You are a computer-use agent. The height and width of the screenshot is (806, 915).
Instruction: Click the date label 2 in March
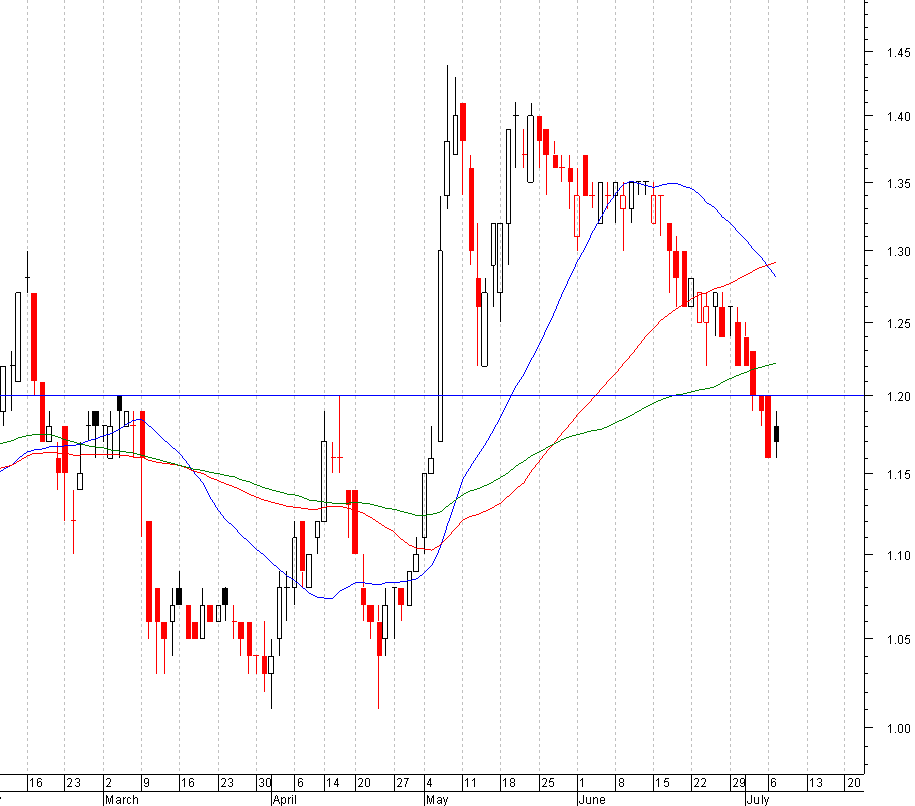109,783
